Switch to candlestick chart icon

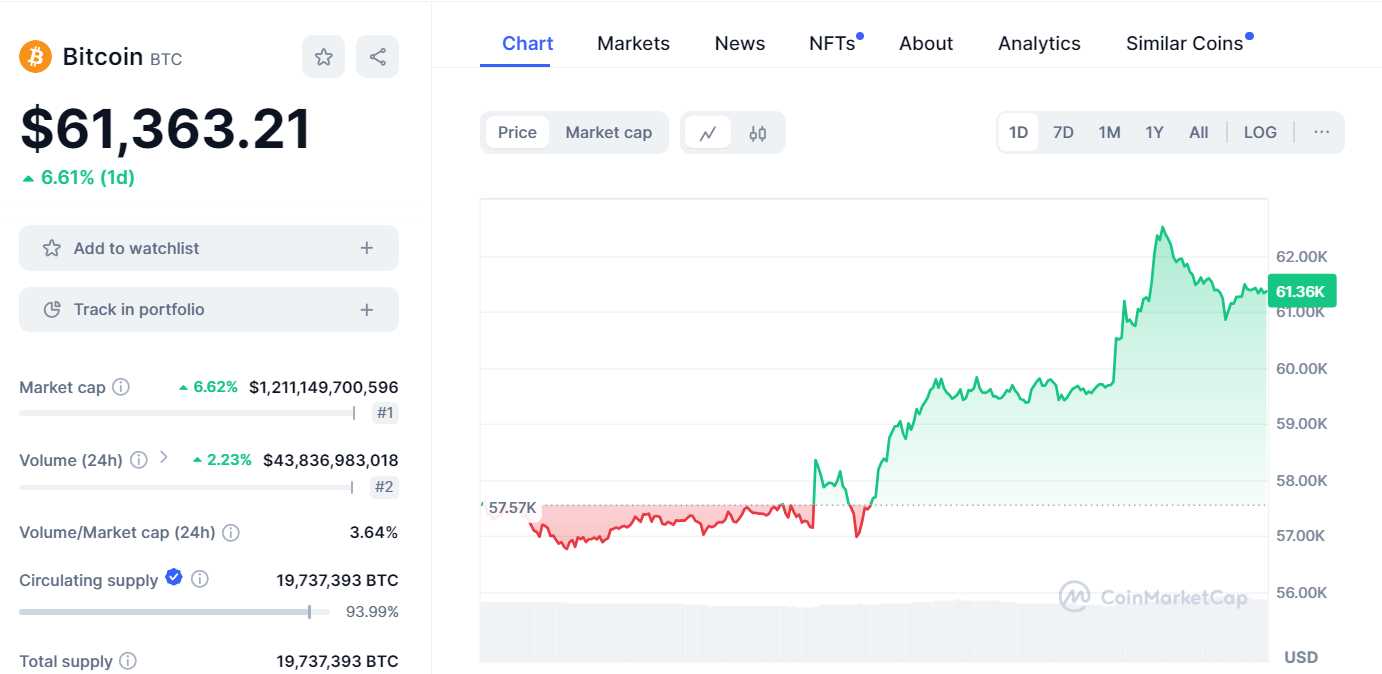[x=758, y=133]
